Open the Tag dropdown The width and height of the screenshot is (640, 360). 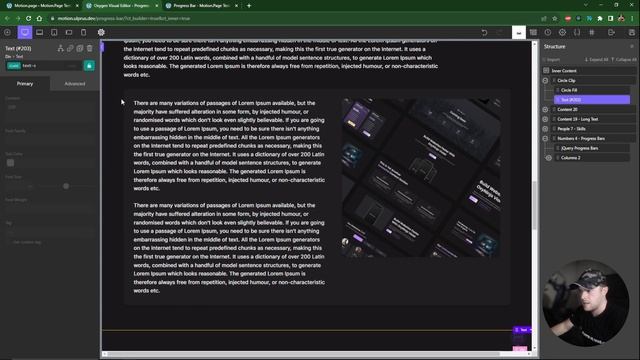(x=49, y=232)
